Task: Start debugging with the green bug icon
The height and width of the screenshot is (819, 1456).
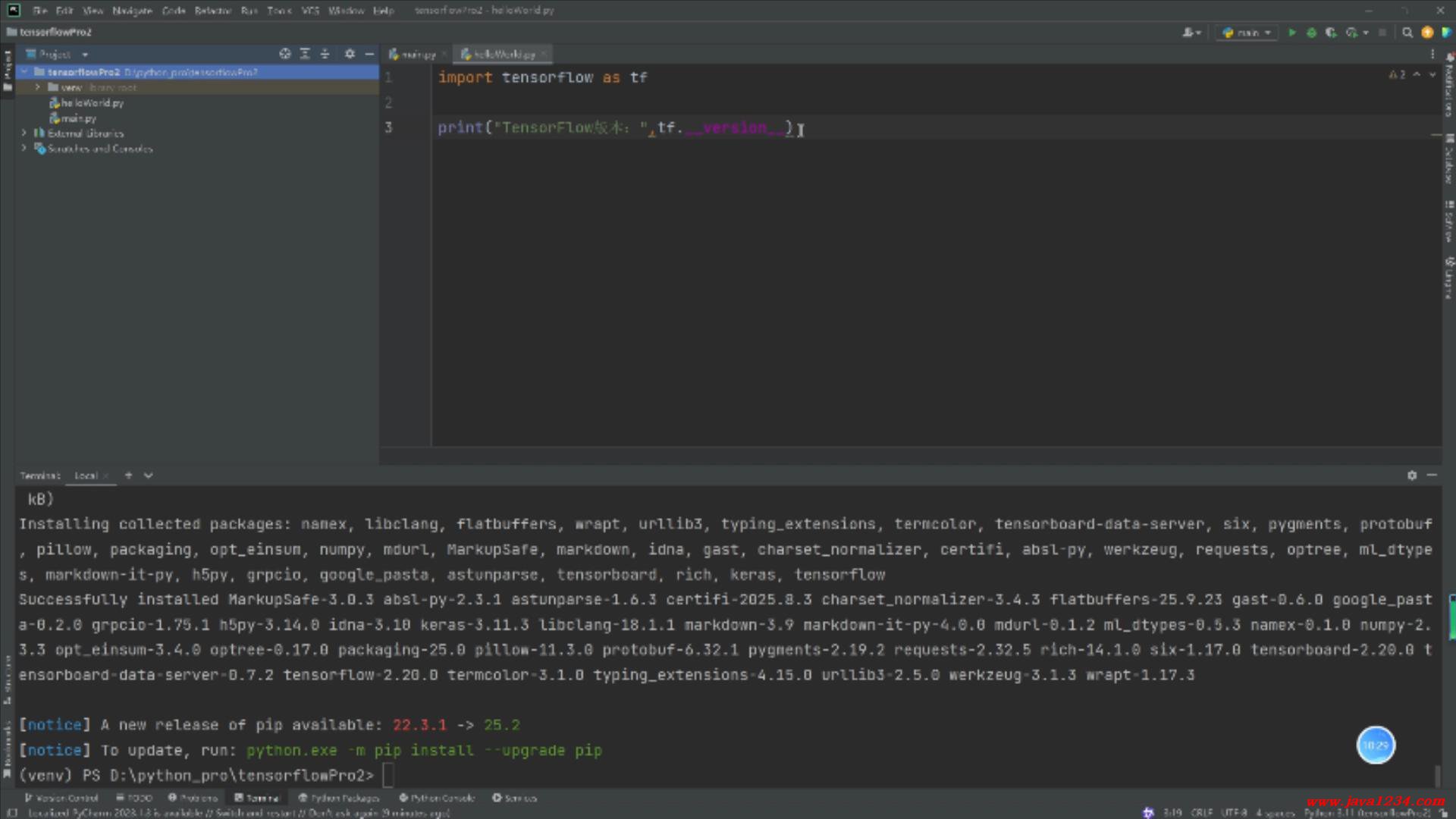Action: point(1311,33)
